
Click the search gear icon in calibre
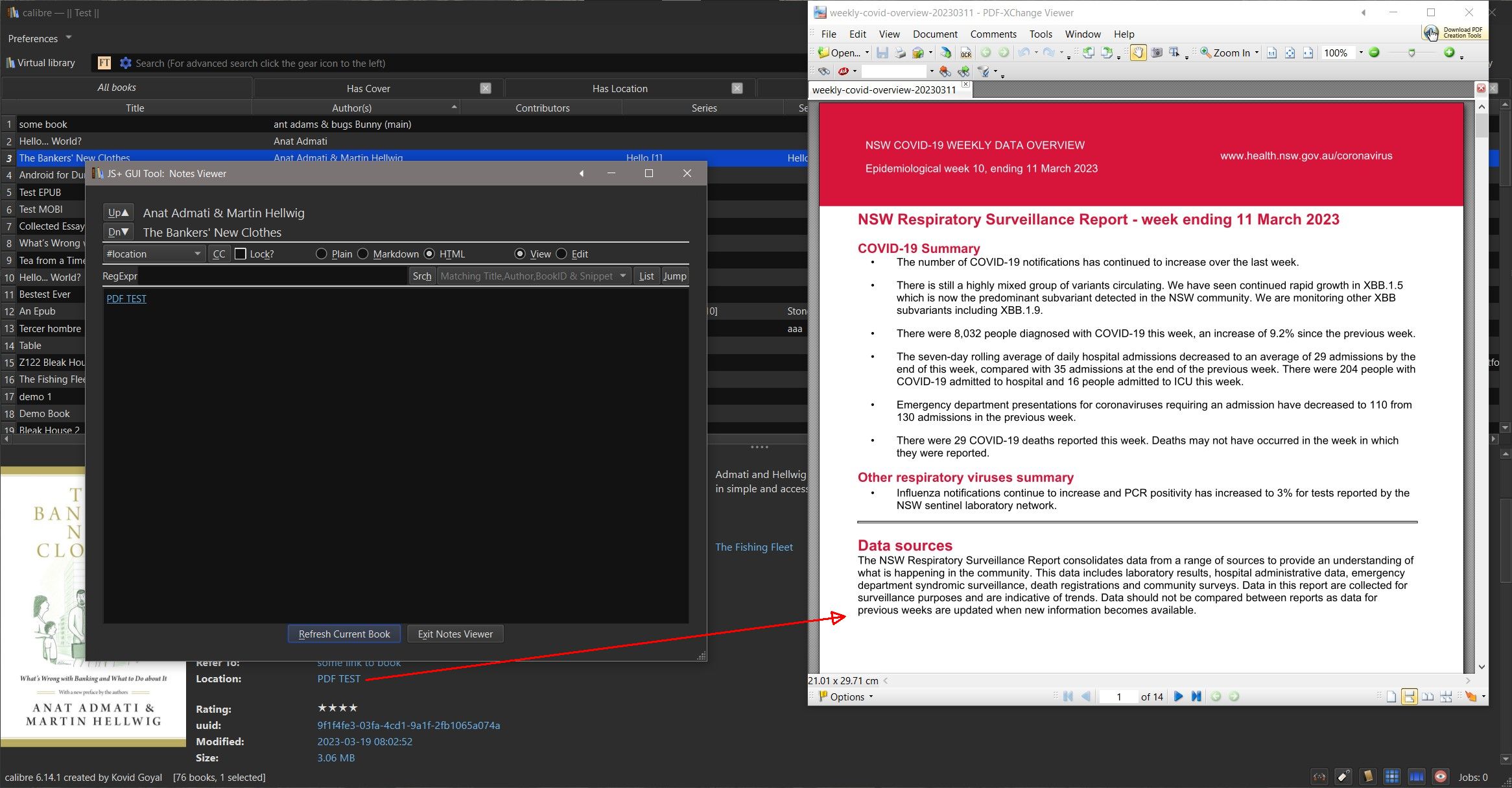(125, 63)
